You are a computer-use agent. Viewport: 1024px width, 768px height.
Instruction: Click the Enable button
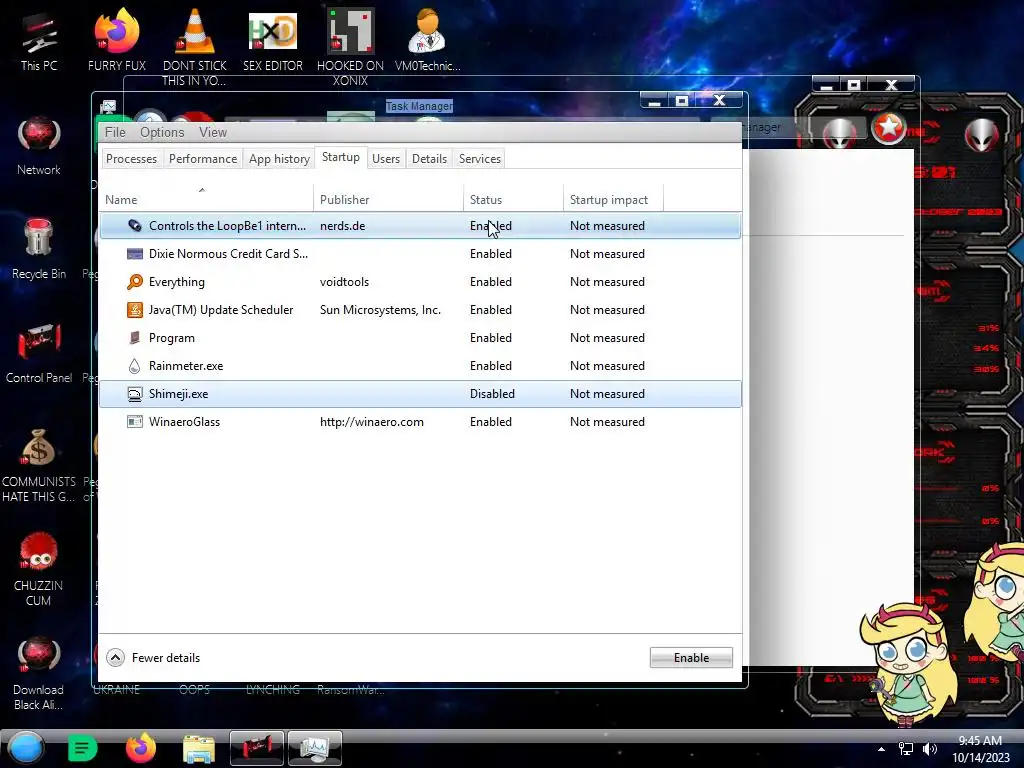pos(691,658)
